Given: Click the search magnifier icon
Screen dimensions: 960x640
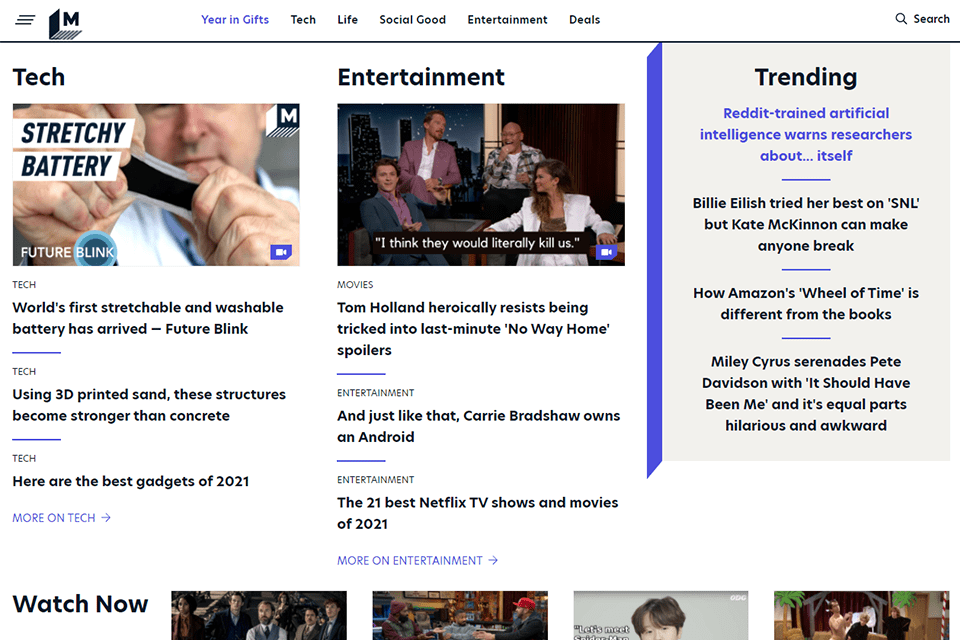Looking at the screenshot, I should click(x=901, y=18).
